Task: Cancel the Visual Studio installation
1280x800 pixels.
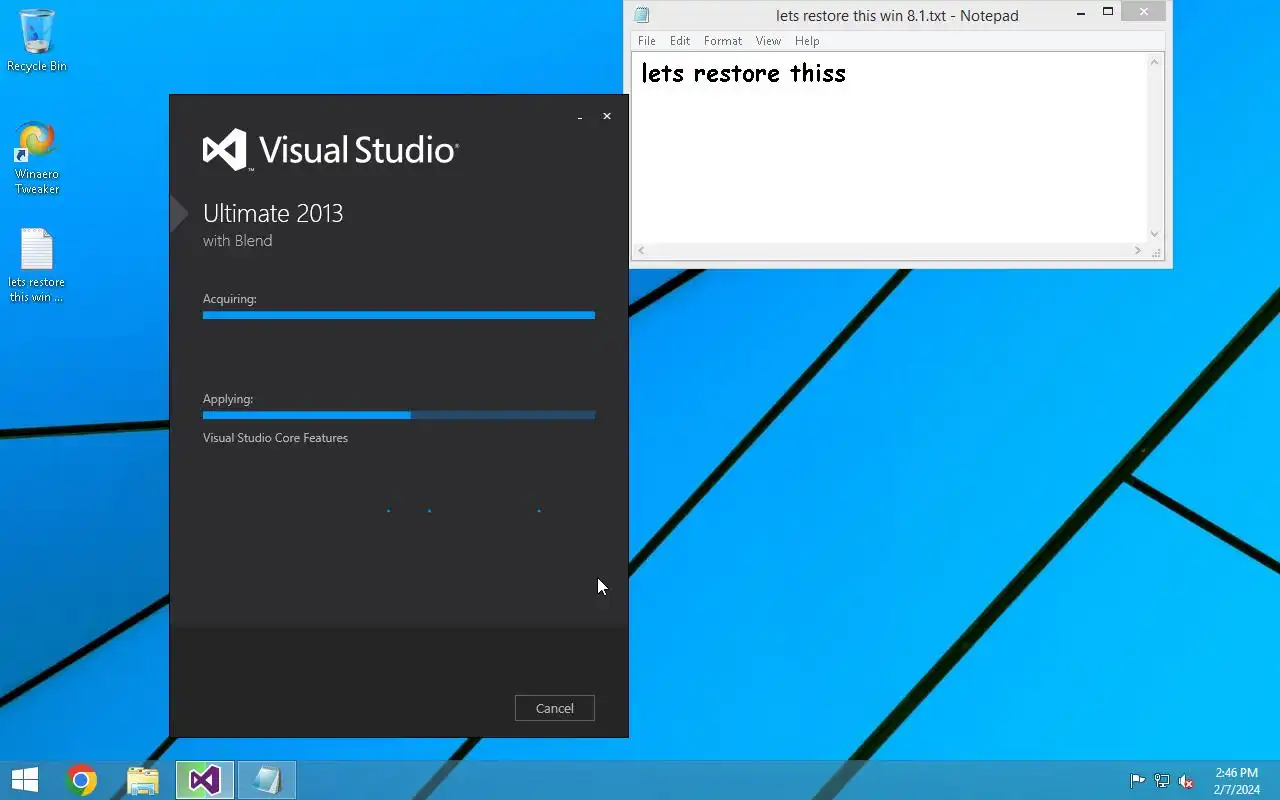Action: [x=555, y=708]
